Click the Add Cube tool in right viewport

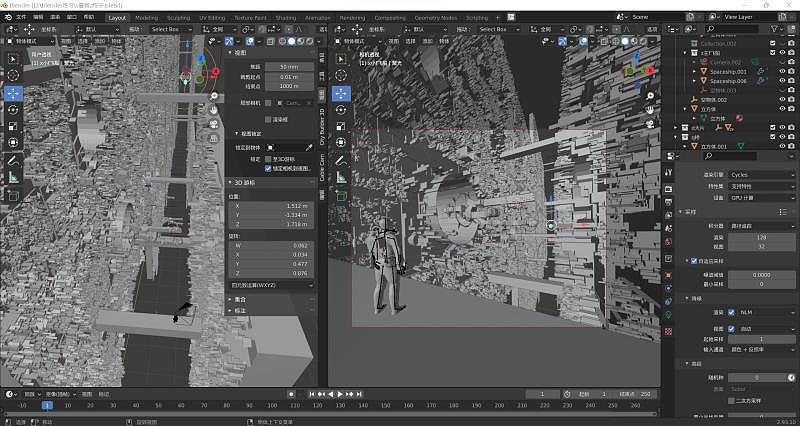click(x=341, y=195)
